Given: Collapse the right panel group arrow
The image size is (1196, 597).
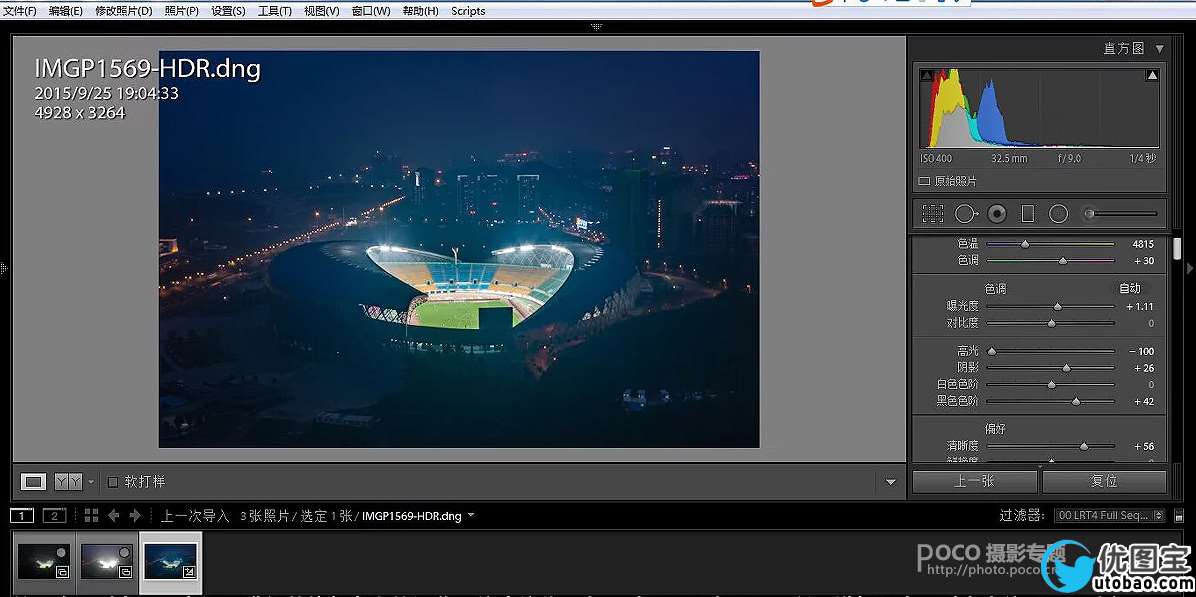Looking at the screenshot, I should coord(1190,268).
